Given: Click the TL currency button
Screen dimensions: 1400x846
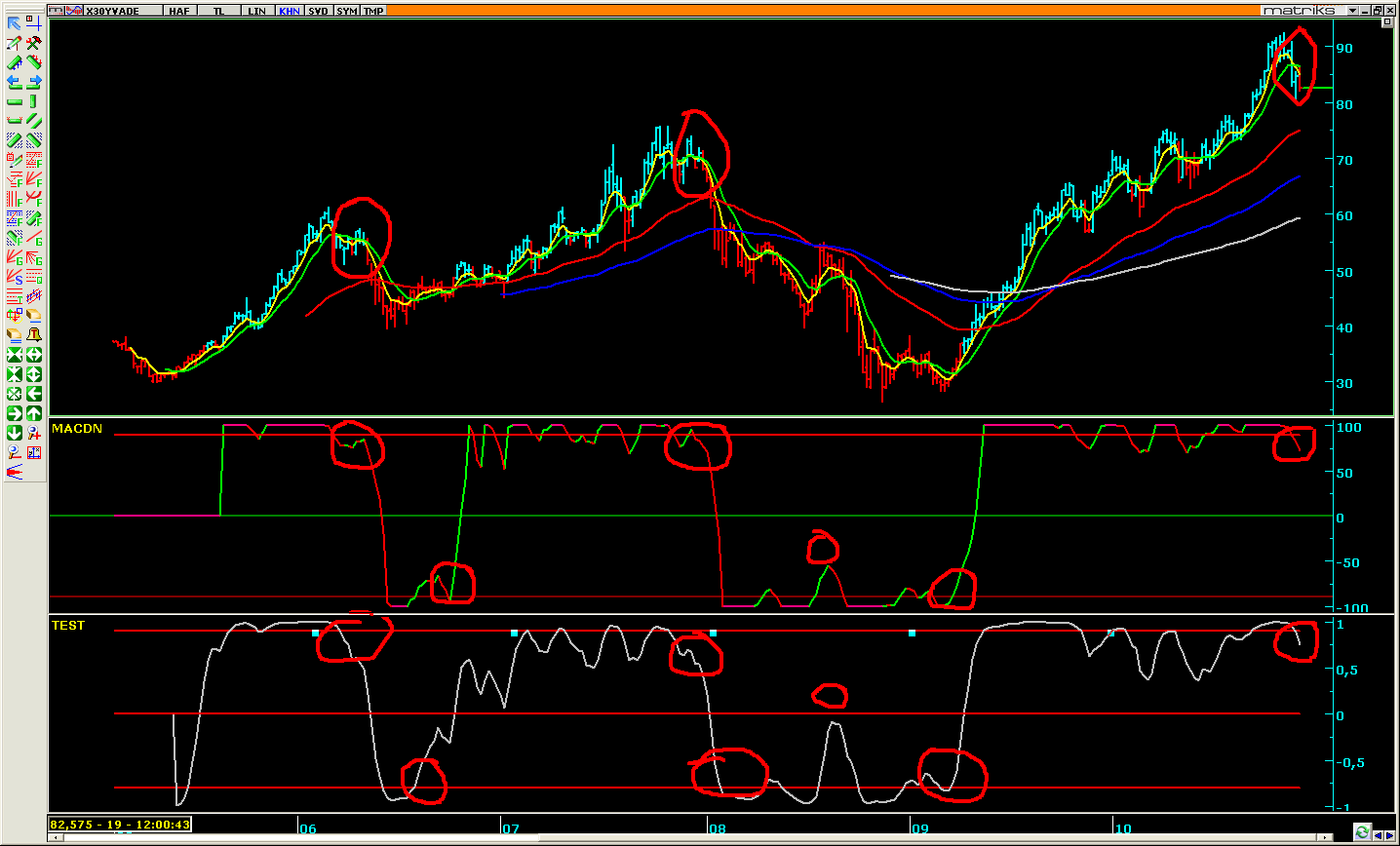Looking at the screenshot, I should [x=219, y=11].
